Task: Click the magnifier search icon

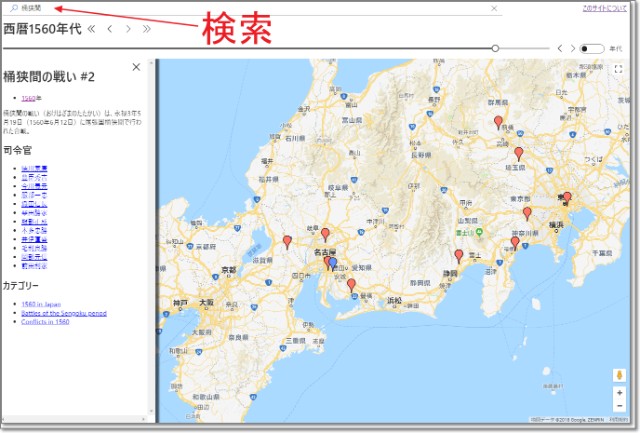Action: pos(13,8)
